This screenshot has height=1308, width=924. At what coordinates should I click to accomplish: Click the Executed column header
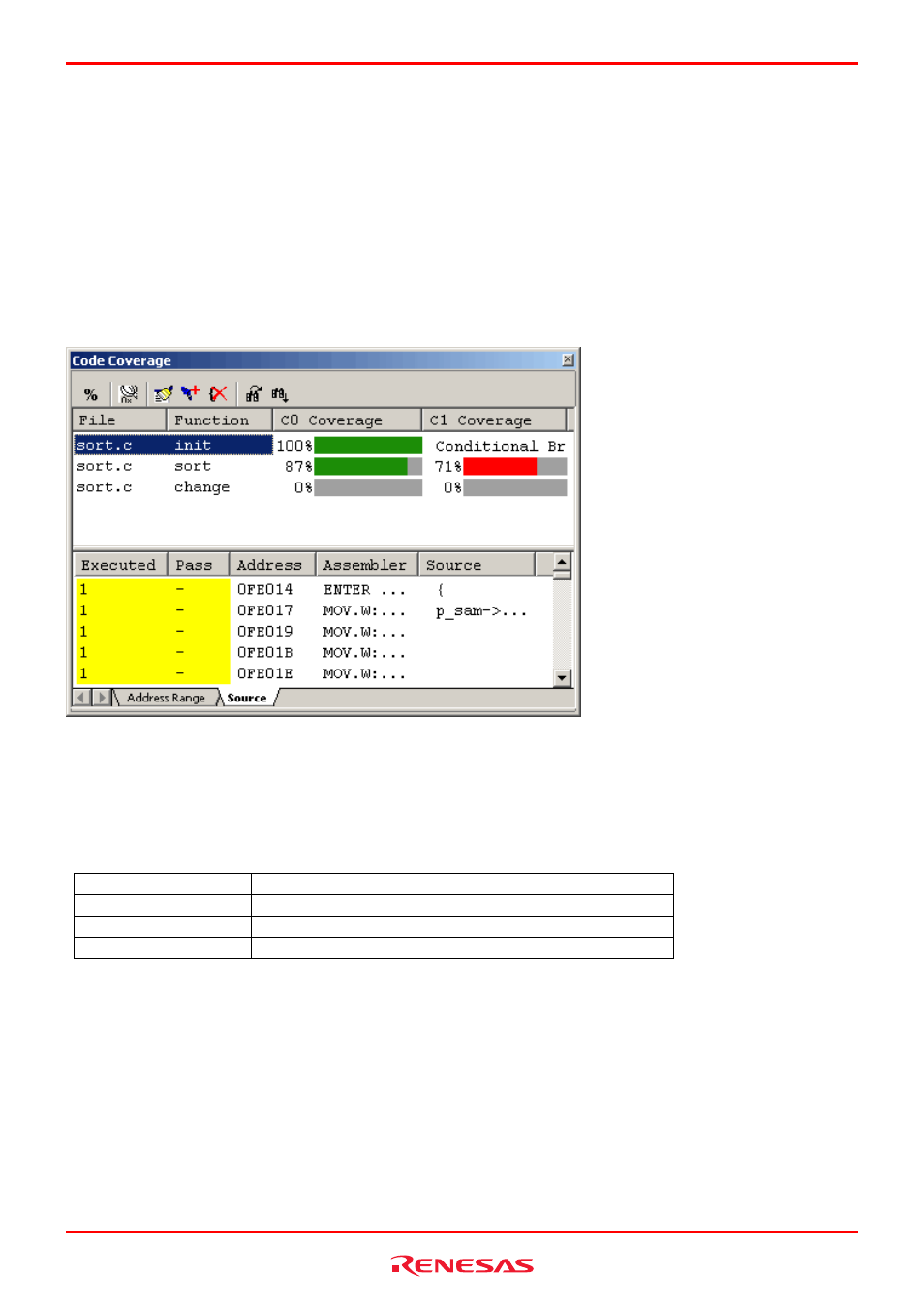(x=120, y=565)
